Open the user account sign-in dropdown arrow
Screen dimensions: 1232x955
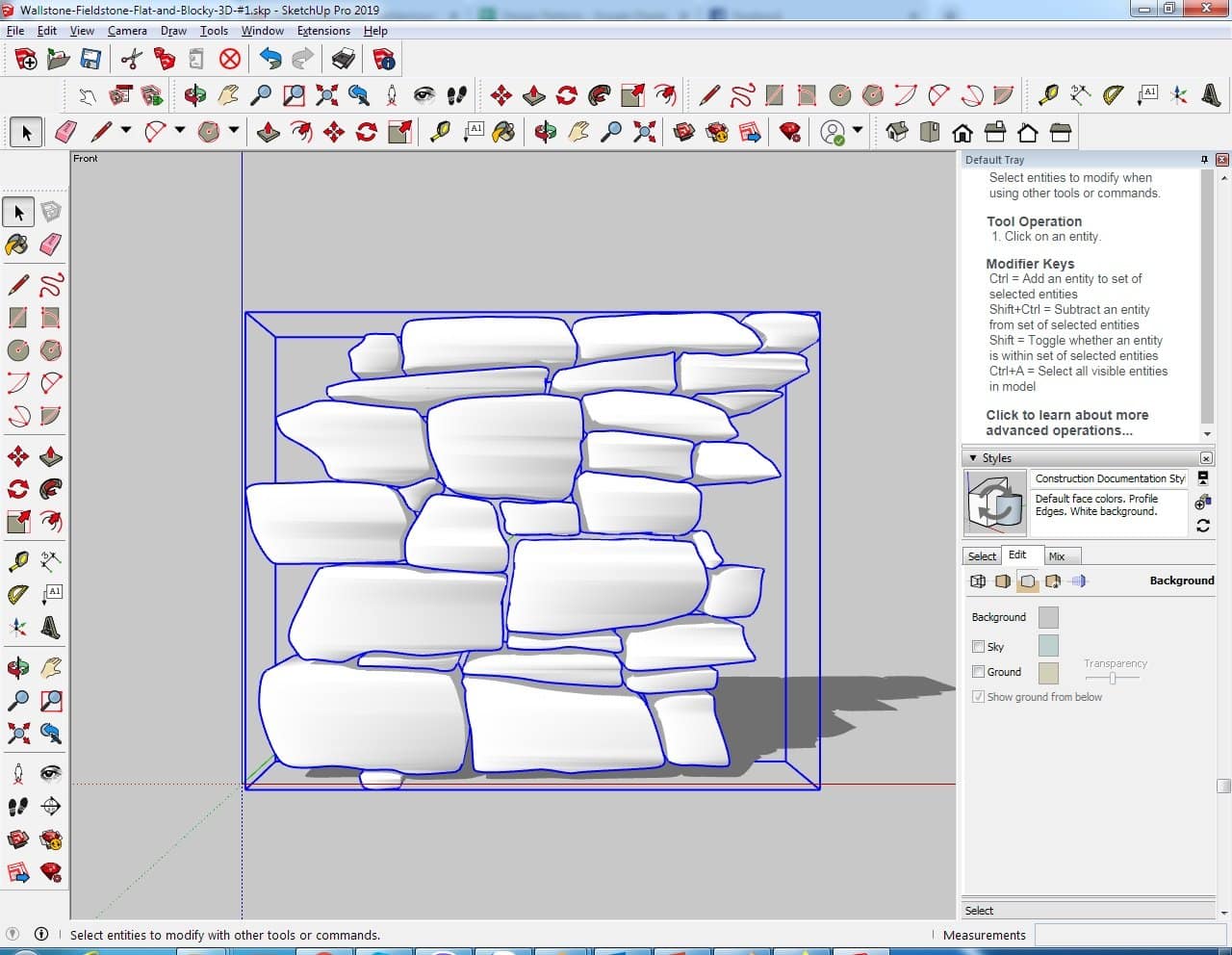[x=858, y=130]
